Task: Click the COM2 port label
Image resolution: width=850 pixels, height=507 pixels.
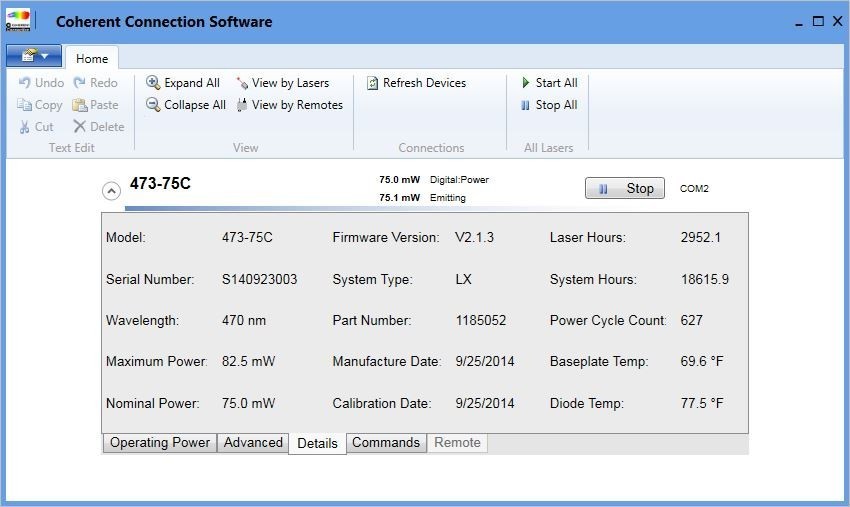Action: pyautogui.click(x=694, y=189)
